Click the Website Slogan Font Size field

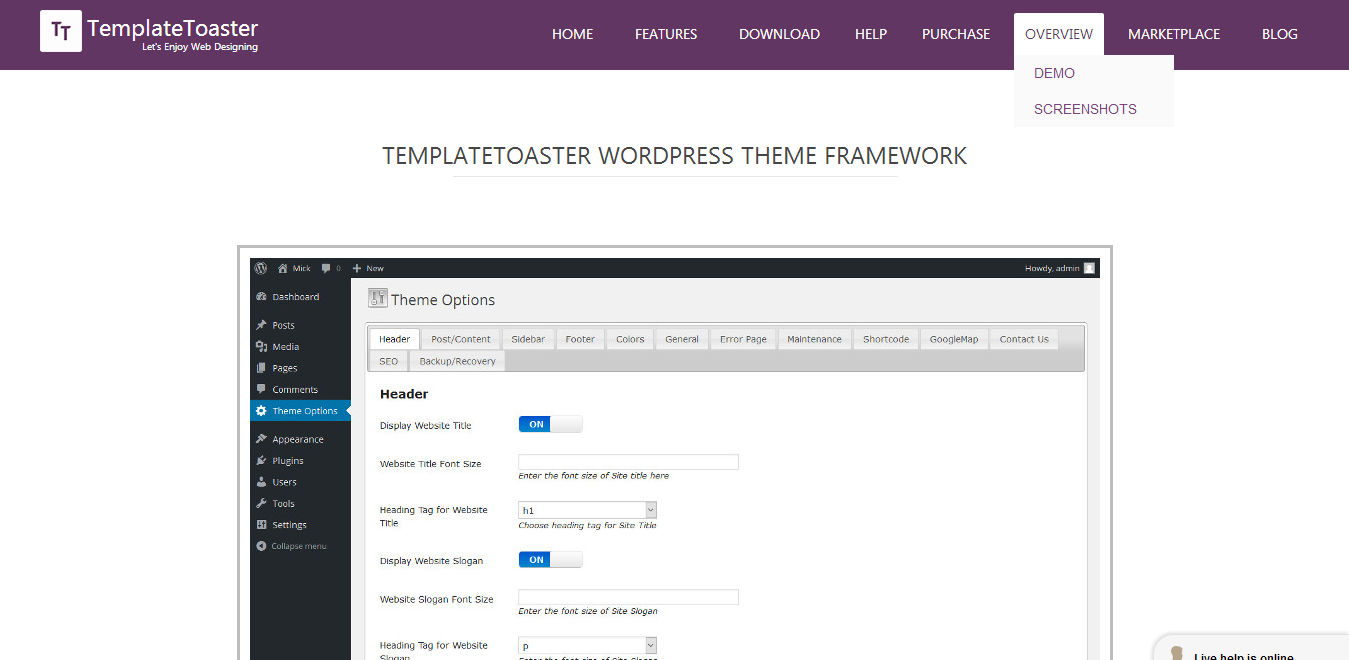[x=628, y=597]
